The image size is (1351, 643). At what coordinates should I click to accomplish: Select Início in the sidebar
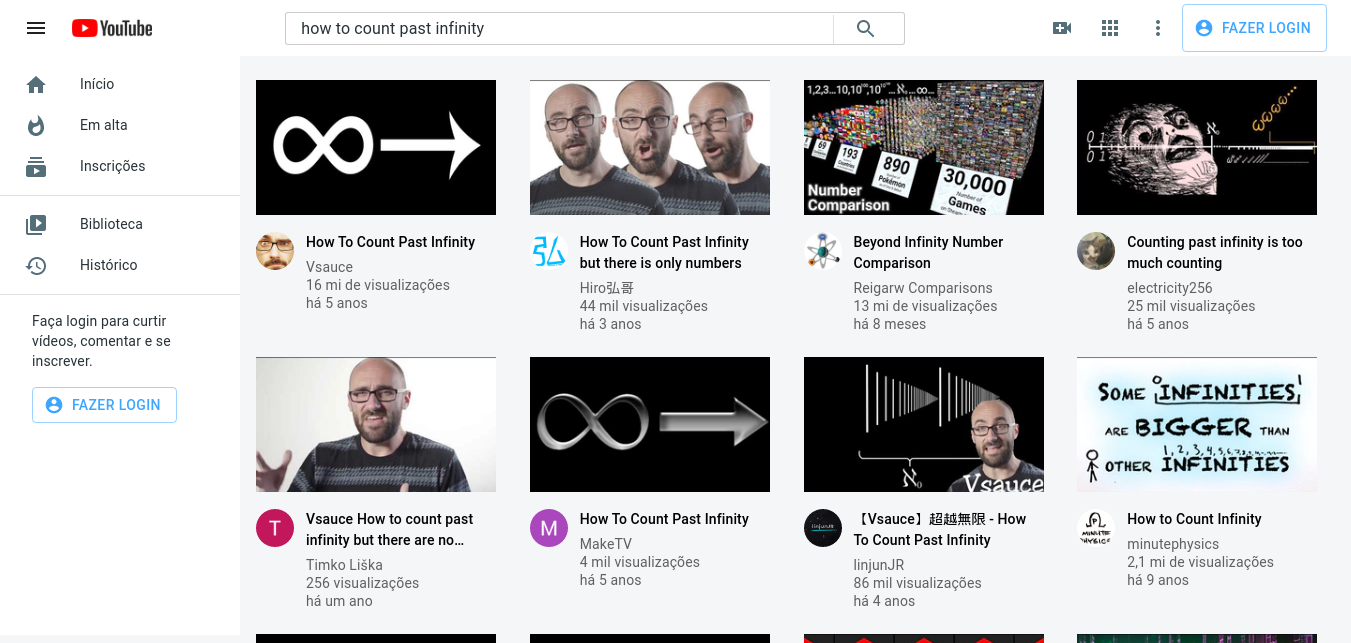[x=97, y=84]
